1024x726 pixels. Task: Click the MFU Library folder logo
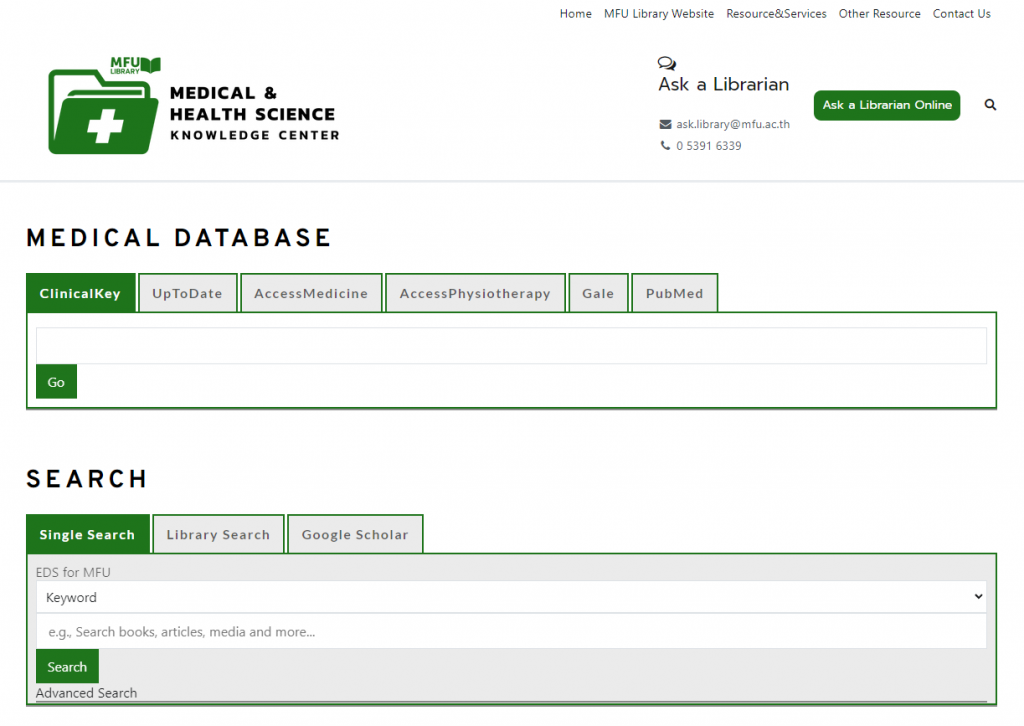tap(104, 107)
